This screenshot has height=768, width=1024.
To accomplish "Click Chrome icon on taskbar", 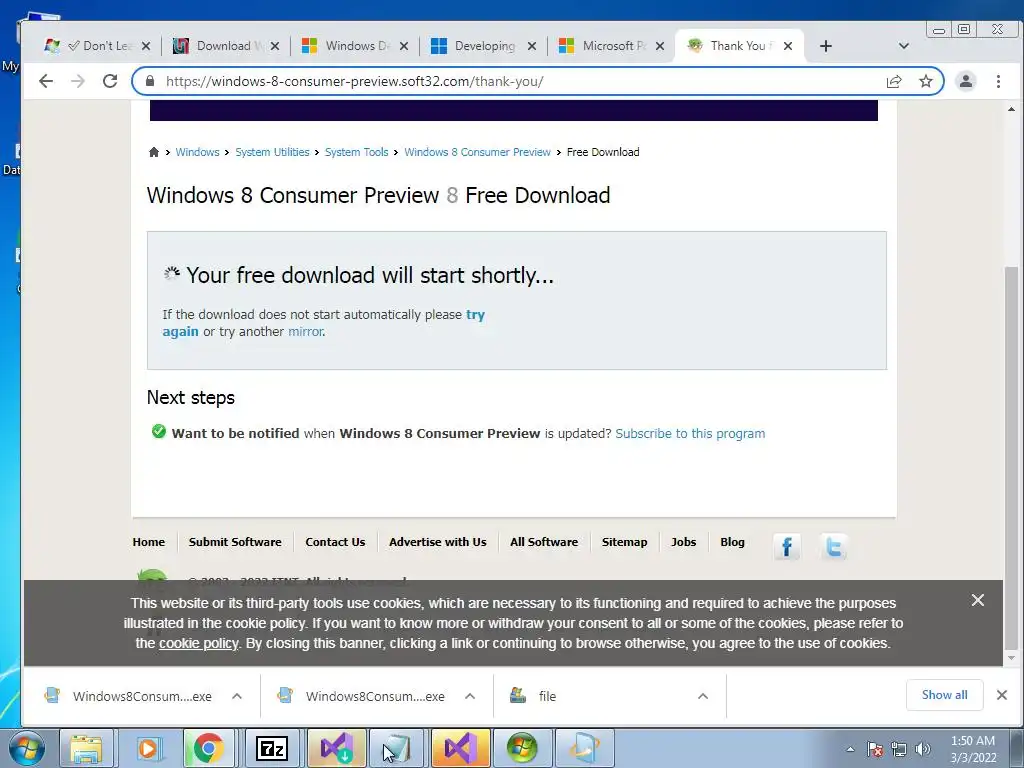I will 209,748.
